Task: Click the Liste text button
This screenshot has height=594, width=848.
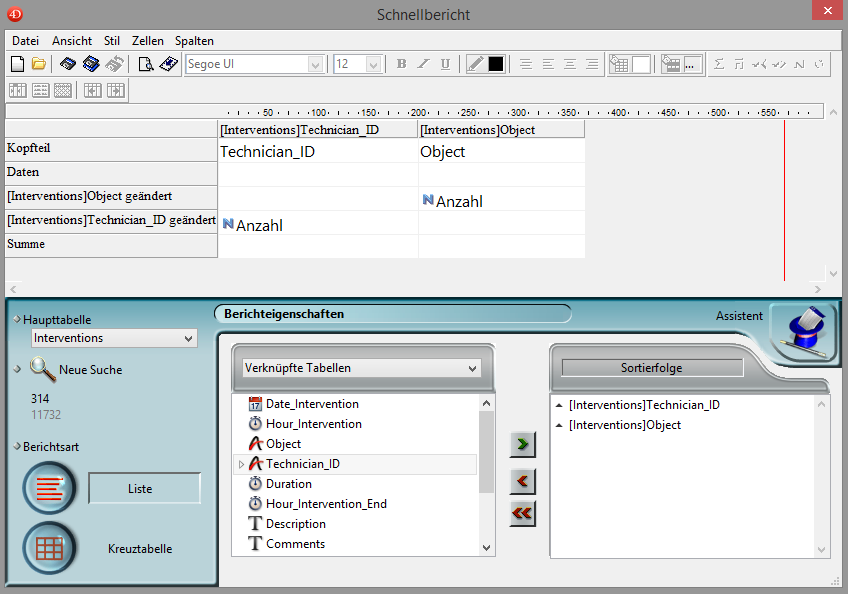Action: (x=144, y=488)
